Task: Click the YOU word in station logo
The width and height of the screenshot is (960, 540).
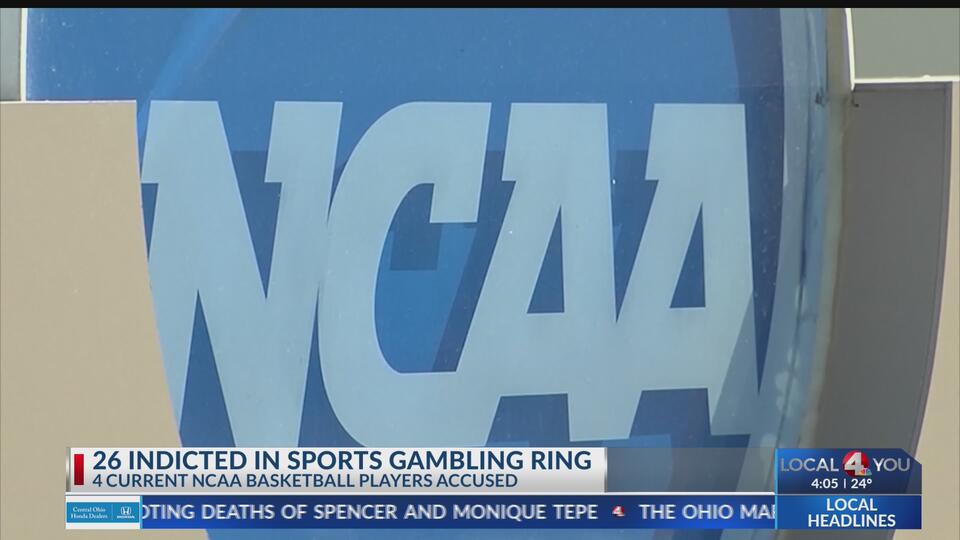Action: (x=891, y=465)
